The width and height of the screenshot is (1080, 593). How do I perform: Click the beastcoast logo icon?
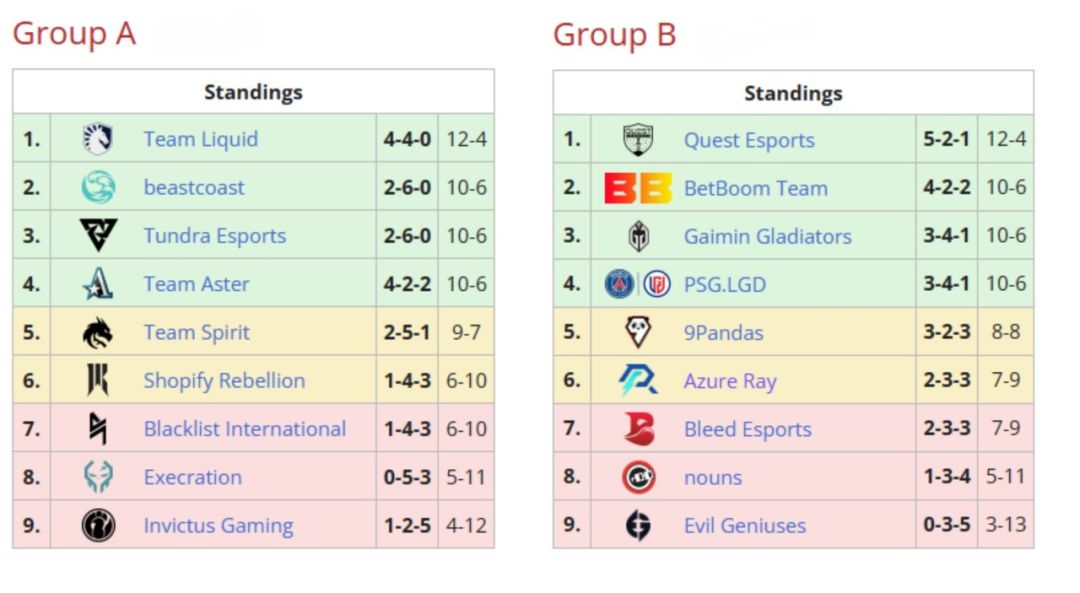(98, 187)
